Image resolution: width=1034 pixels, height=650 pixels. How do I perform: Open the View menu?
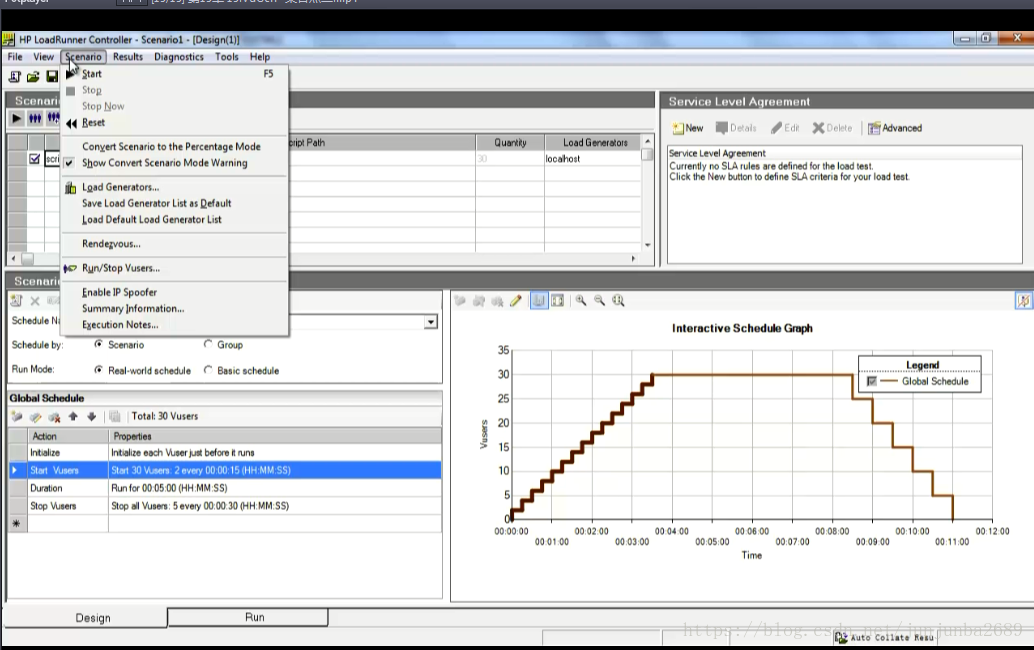(44, 57)
